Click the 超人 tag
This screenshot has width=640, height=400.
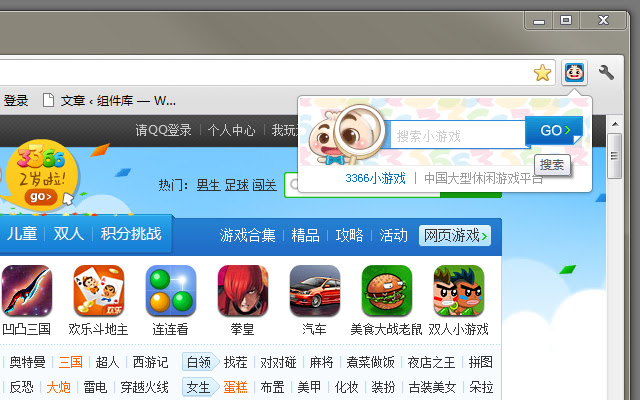tap(107, 362)
